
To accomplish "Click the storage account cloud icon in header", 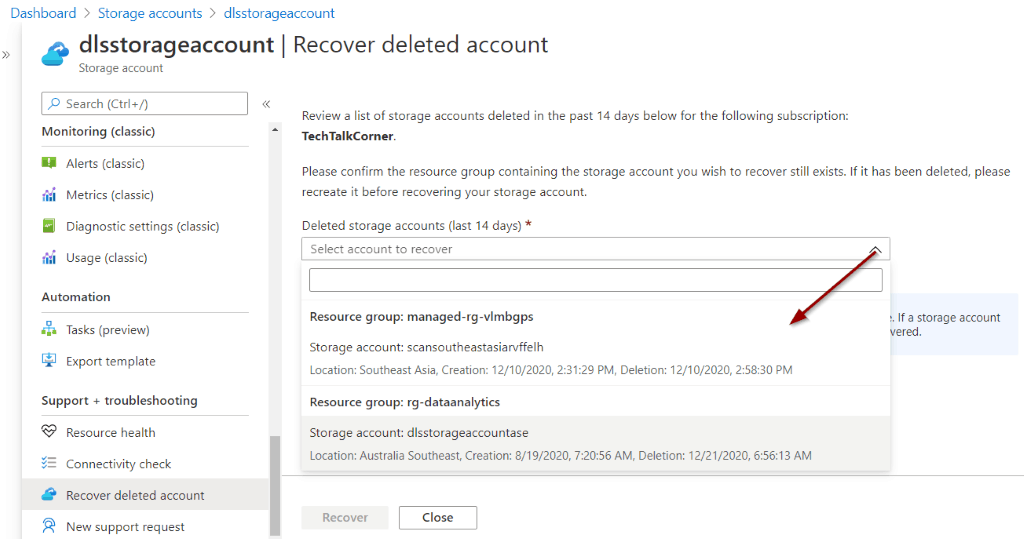I will click(x=56, y=54).
